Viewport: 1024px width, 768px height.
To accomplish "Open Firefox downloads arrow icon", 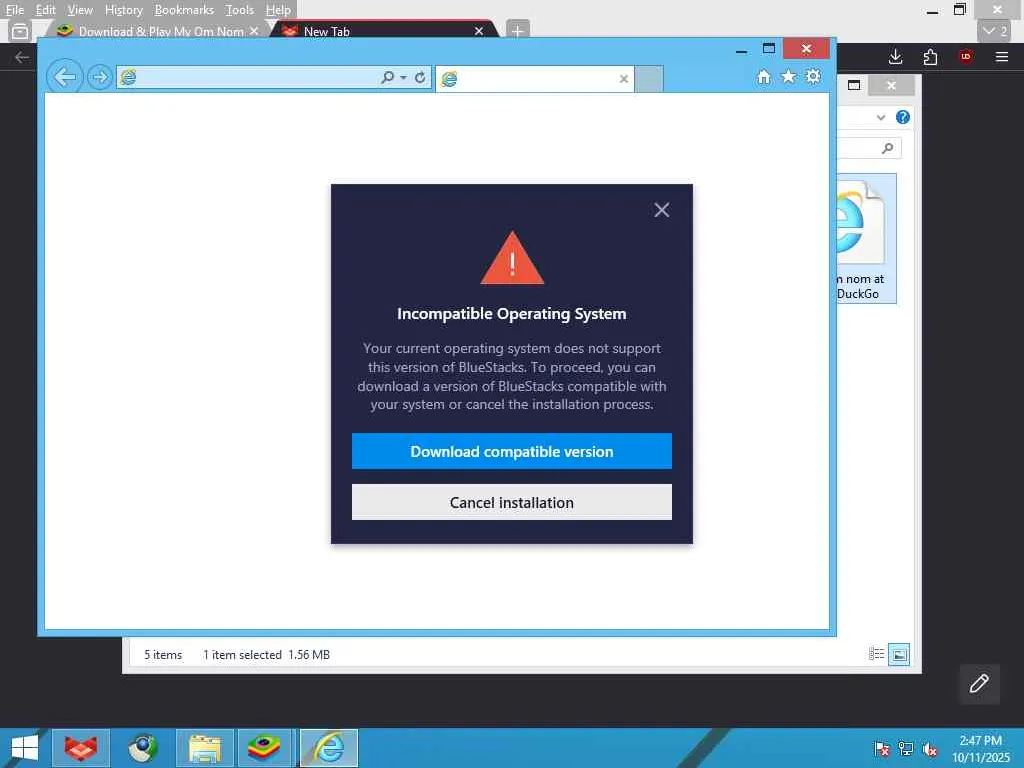I will click(x=895, y=57).
